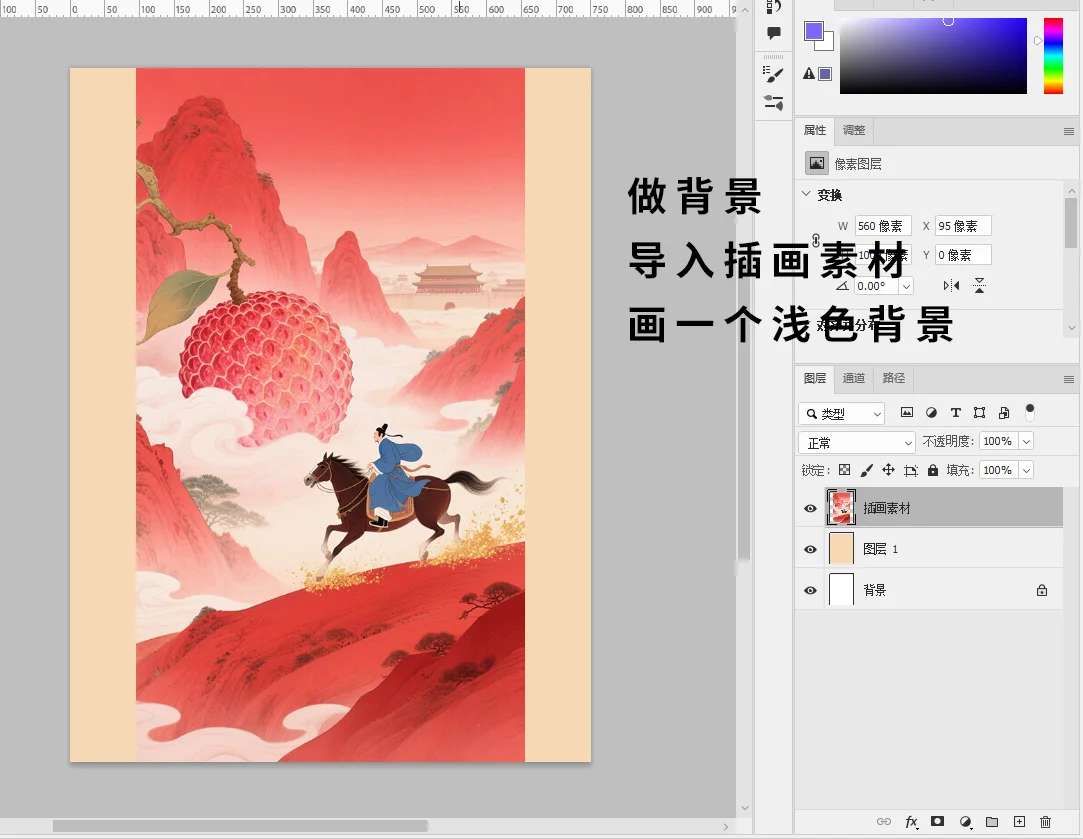Viewport: 1083px width, 839px height.
Task: Select the 图层 1 layer name
Action: point(881,549)
